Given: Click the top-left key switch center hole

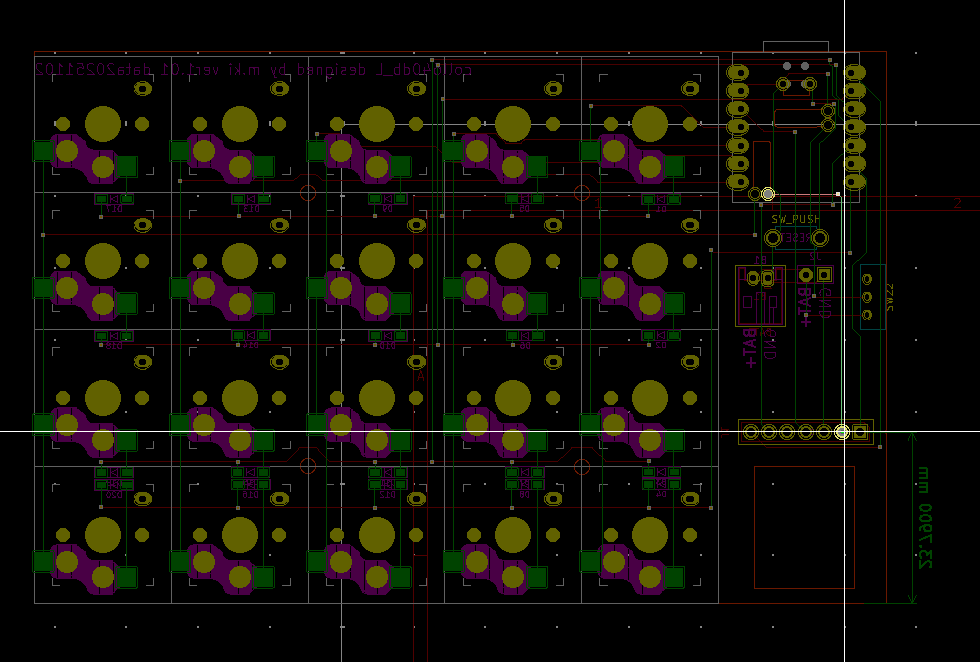Looking at the screenshot, I should tap(103, 124).
